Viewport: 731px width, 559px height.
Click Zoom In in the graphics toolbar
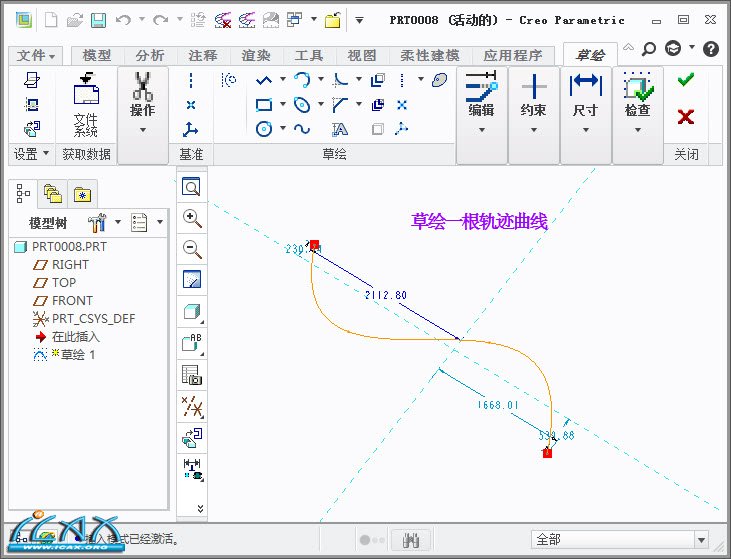click(x=192, y=218)
